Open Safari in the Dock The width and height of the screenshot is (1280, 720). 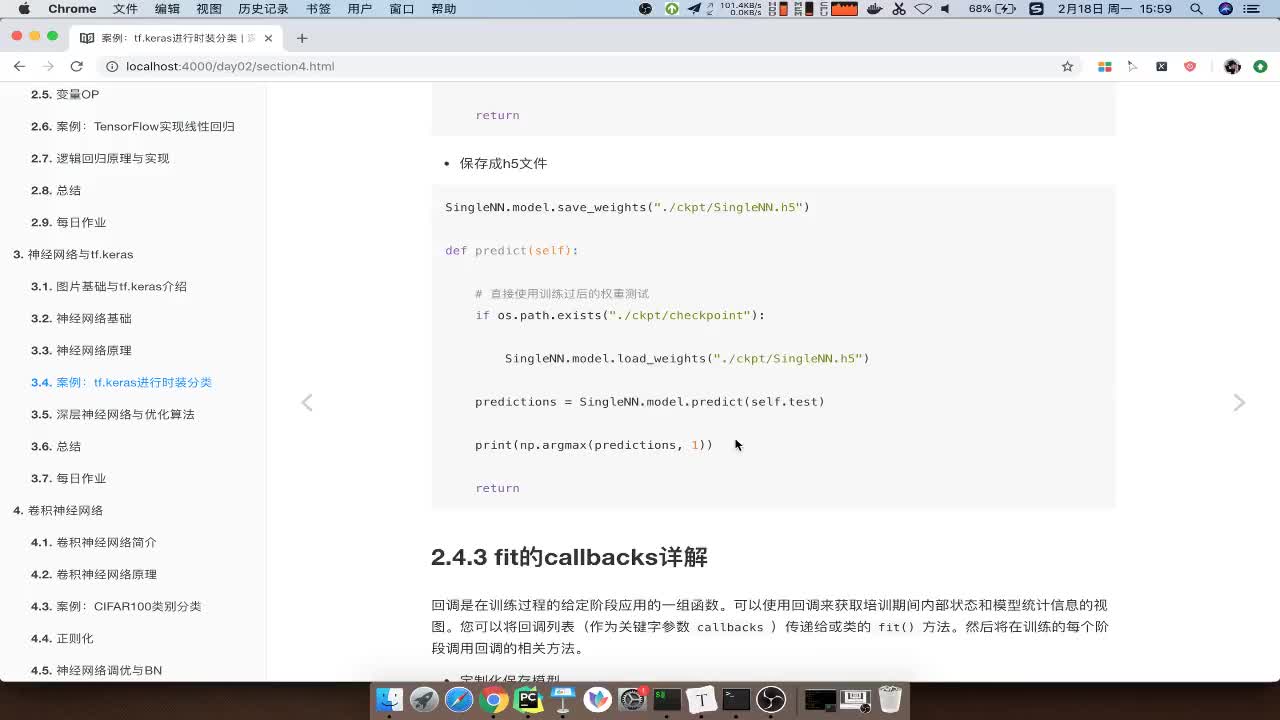point(459,699)
